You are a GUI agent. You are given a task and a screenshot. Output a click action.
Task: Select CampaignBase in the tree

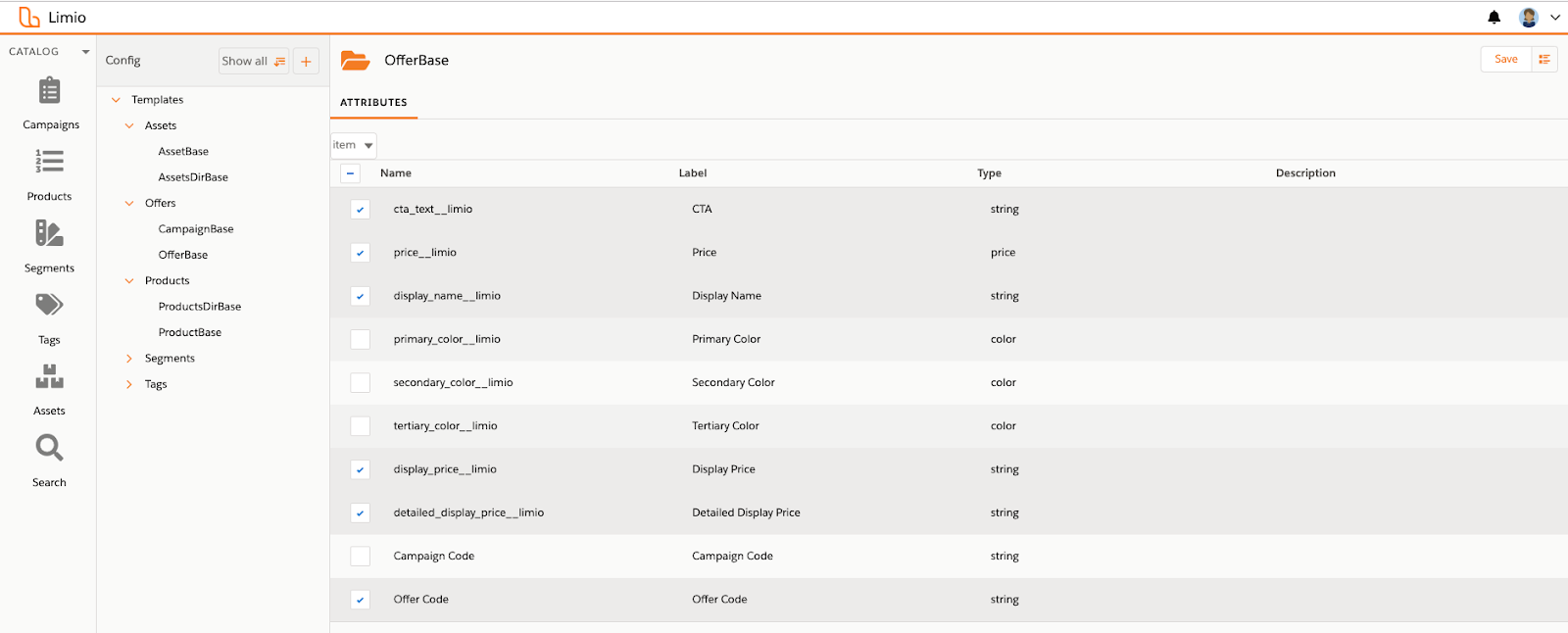[x=196, y=229]
